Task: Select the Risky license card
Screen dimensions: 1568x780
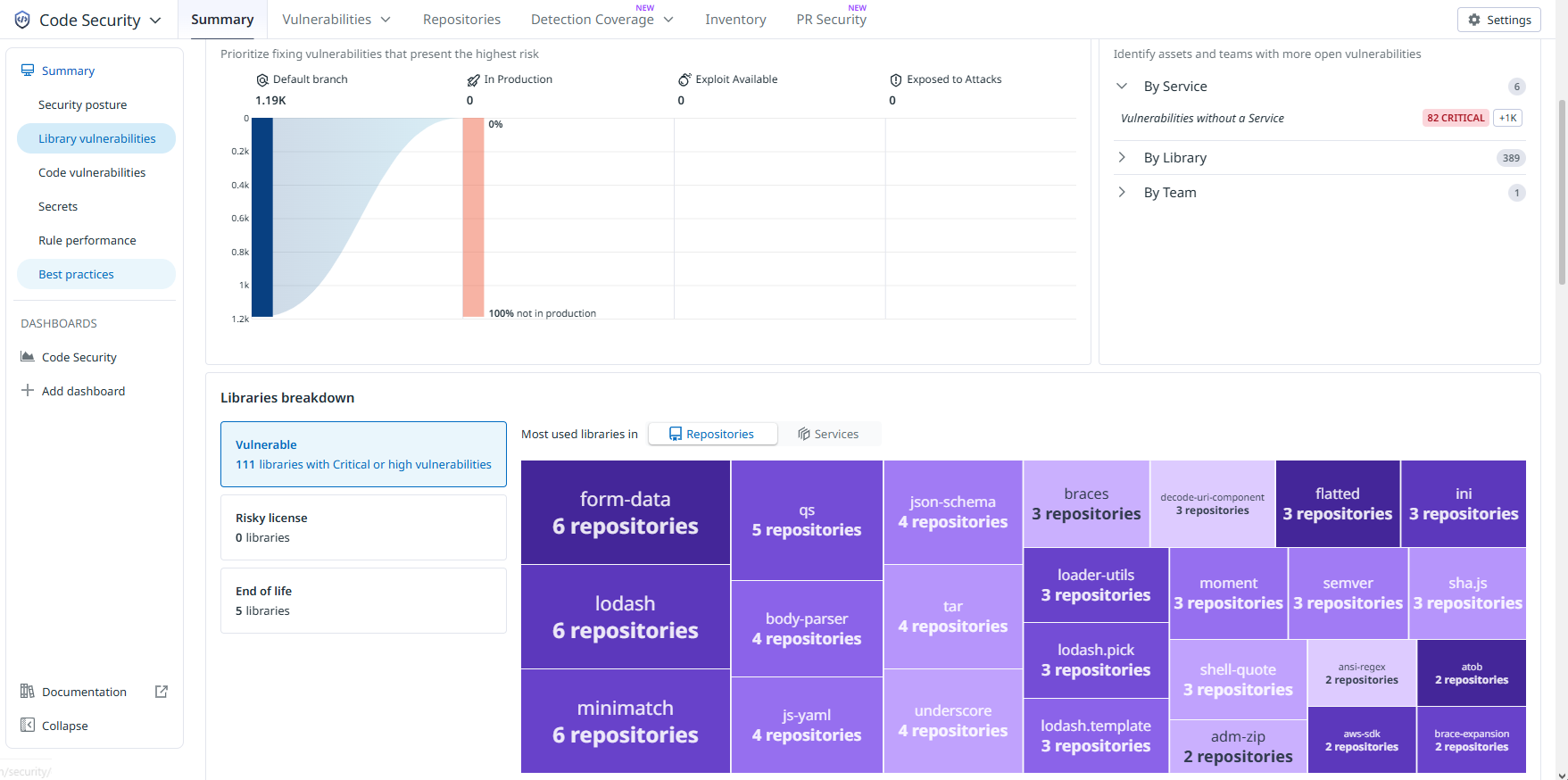Action: tap(363, 527)
